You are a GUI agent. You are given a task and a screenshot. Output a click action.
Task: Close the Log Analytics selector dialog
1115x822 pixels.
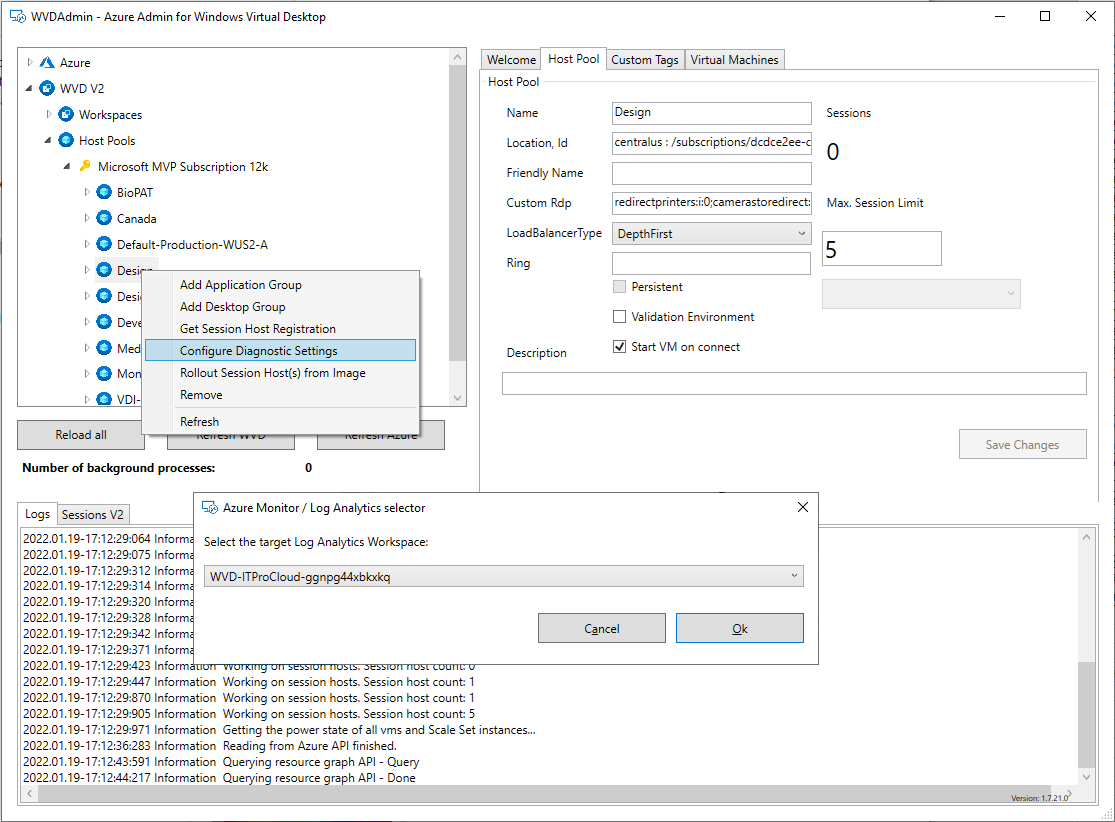tap(803, 507)
